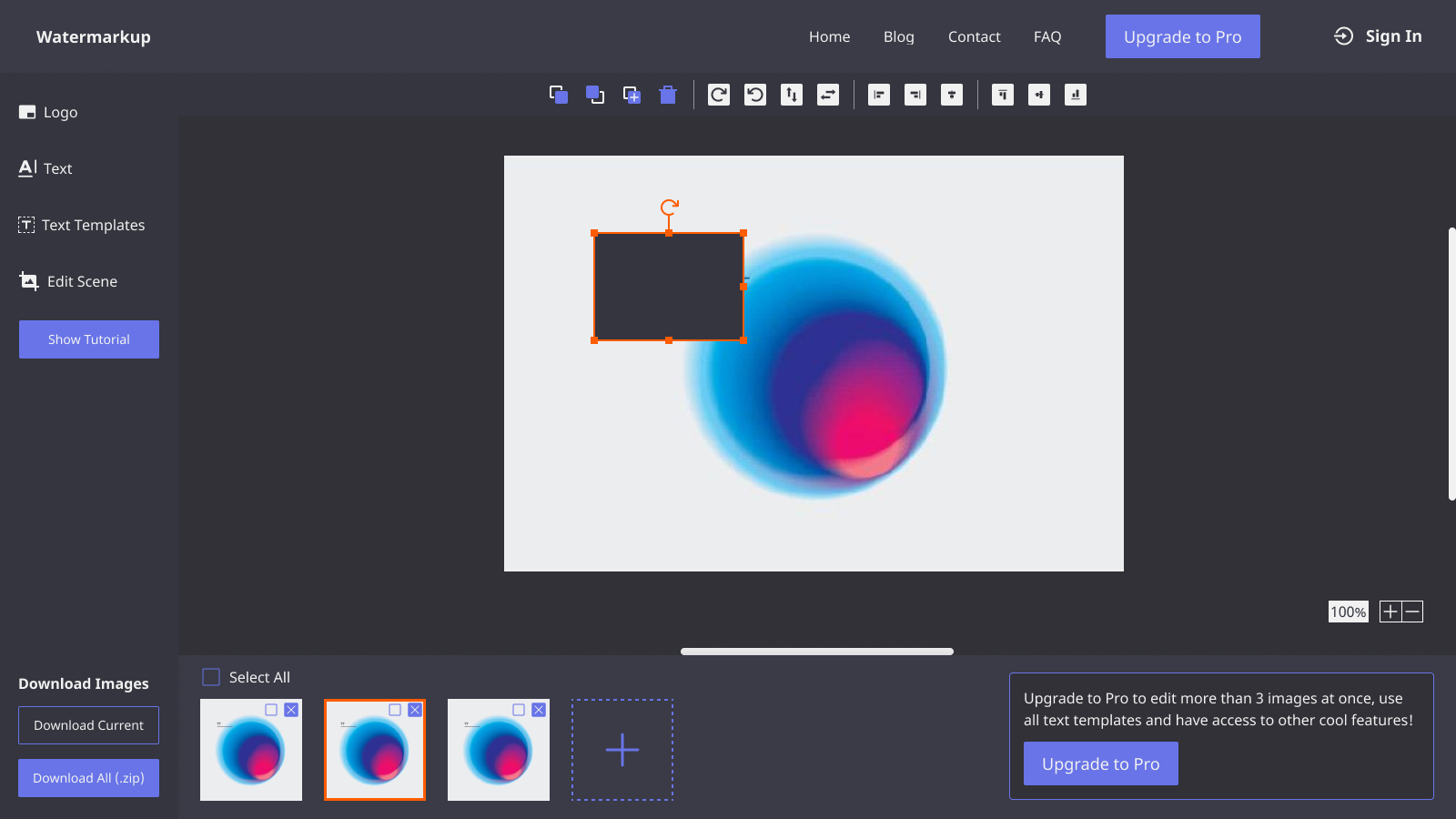1456x819 pixels.
Task: Click the trash delete icon in toolbar
Action: click(668, 95)
